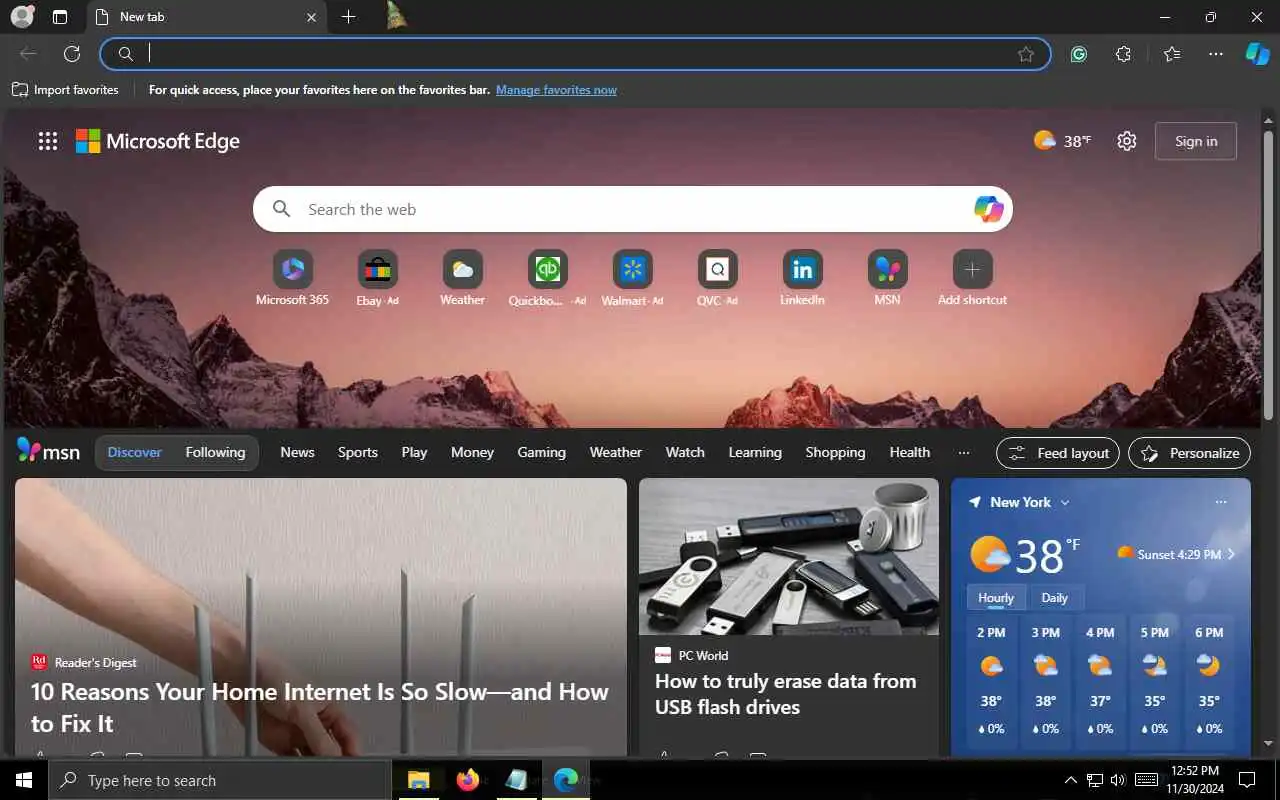Add page to favorites with the star icon
The width and height of the screenshot is (1280, 800).
(x=1026, y=54)
